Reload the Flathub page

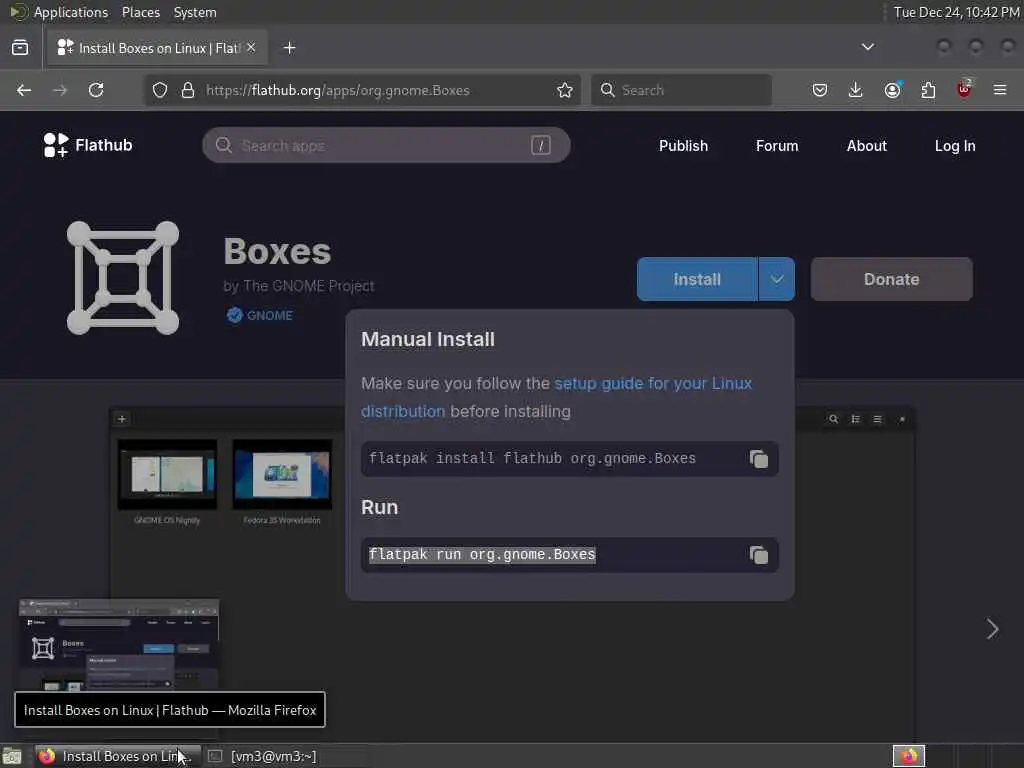(96, 90)
